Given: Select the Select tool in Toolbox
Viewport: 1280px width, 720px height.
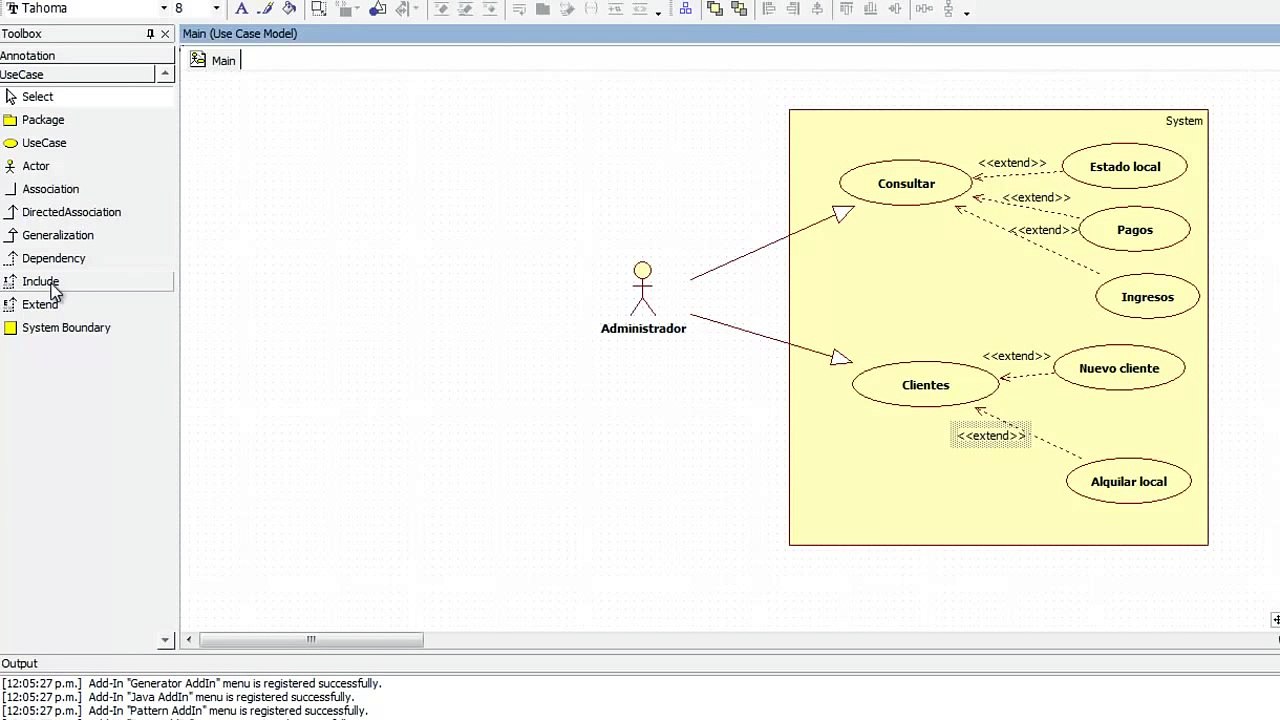Looking at the screenshot, I should click(87, 97).
